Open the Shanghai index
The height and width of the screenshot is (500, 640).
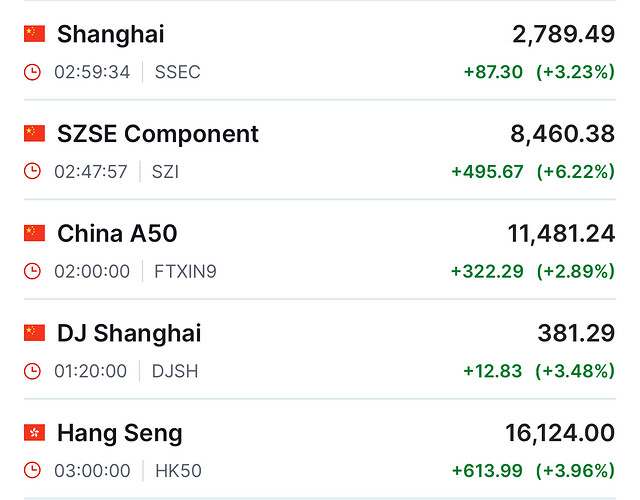click(110, 34)
